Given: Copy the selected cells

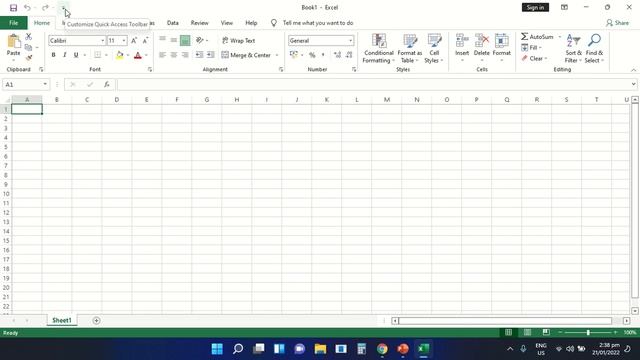Looking at the screenshot, I should 29,47.
